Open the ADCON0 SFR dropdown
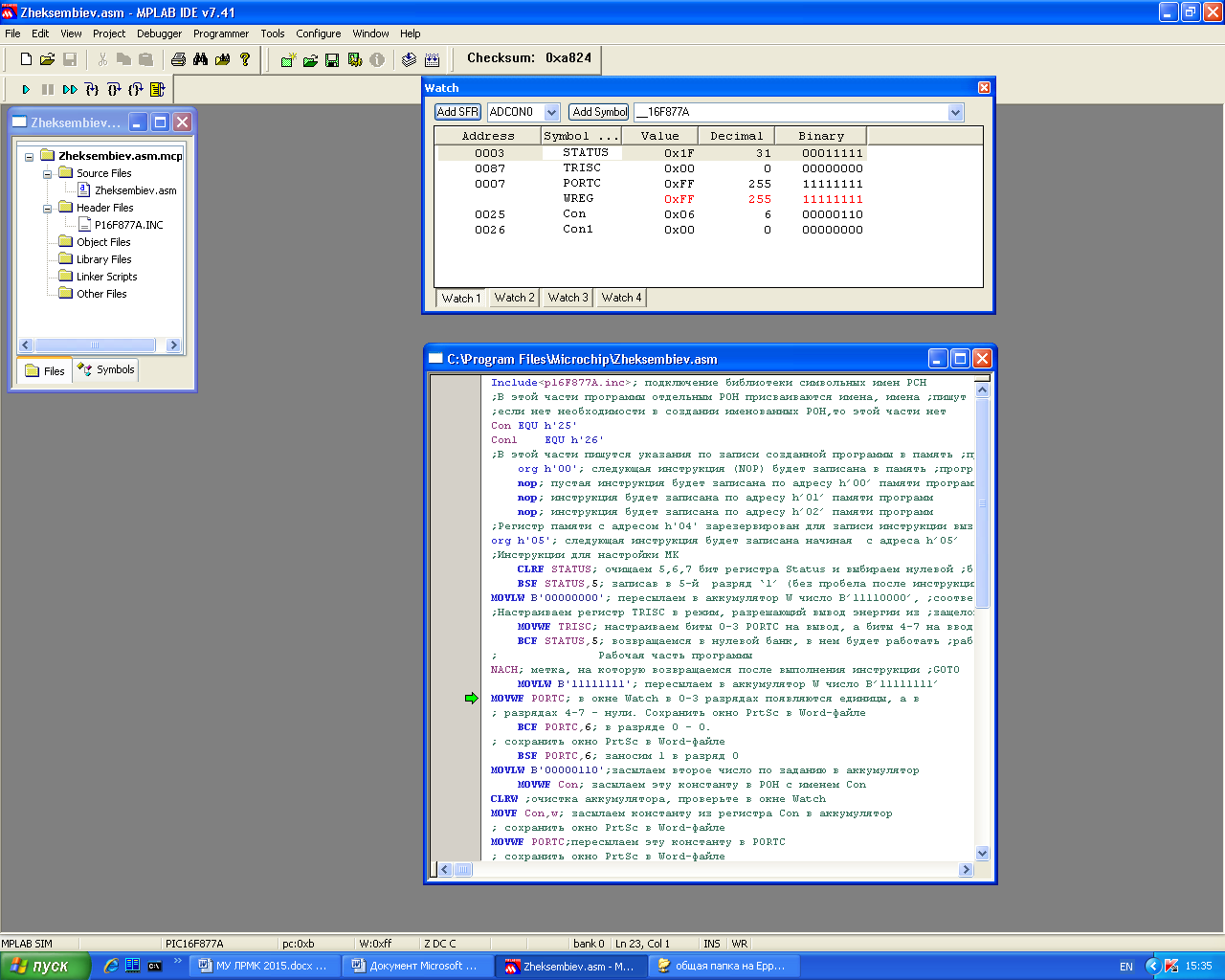This screenshot has height=980, width=1225. click(551, 113)
